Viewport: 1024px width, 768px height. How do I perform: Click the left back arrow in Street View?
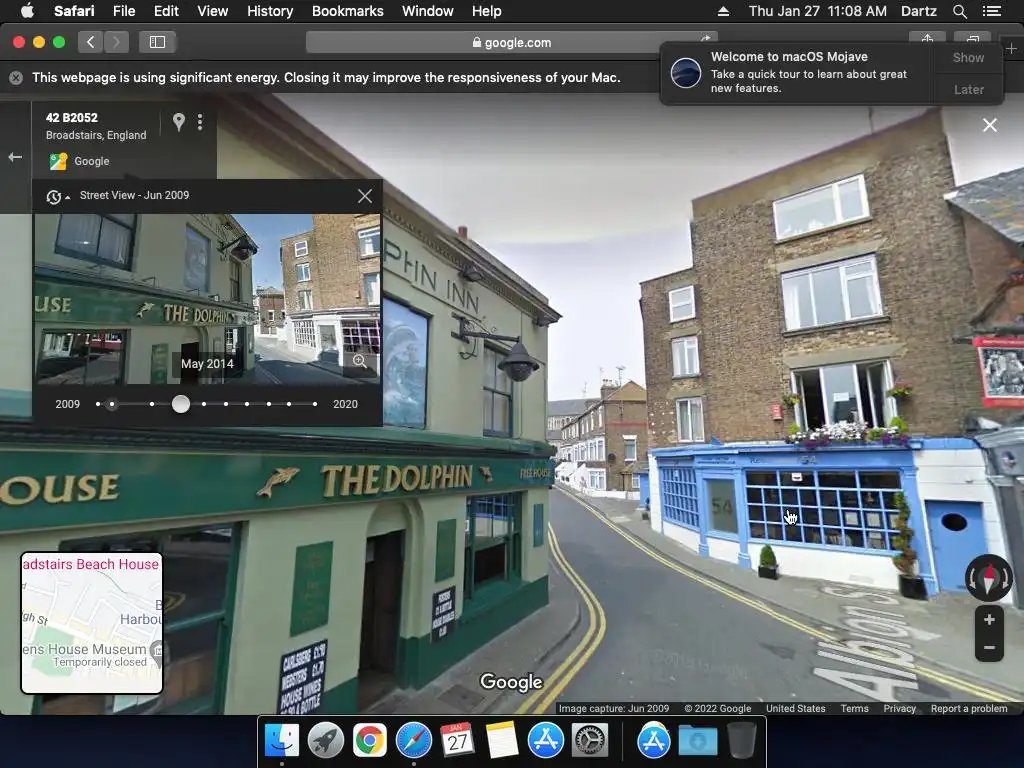[x=15, y=157]
